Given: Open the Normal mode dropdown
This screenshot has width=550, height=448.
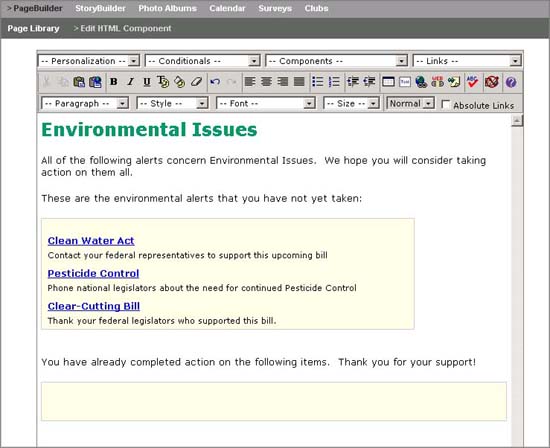Looking at the screenshot, I should 410,103.
